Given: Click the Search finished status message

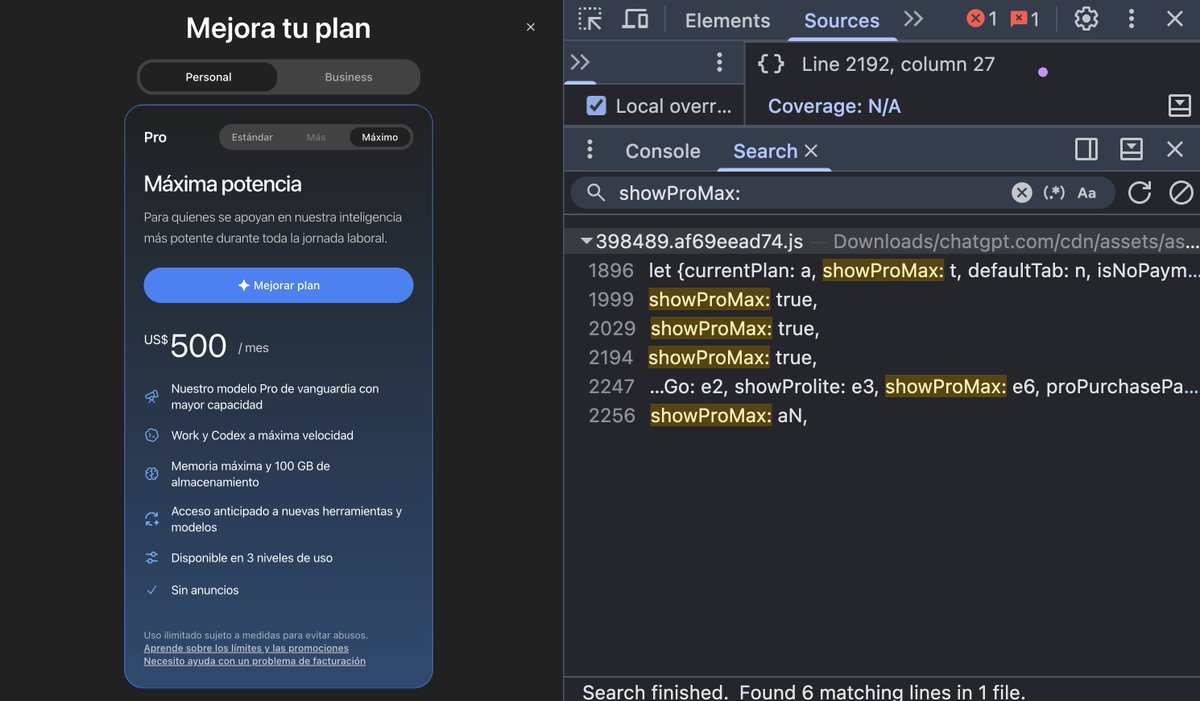Looking at the screenshot, I should (804, 691).
